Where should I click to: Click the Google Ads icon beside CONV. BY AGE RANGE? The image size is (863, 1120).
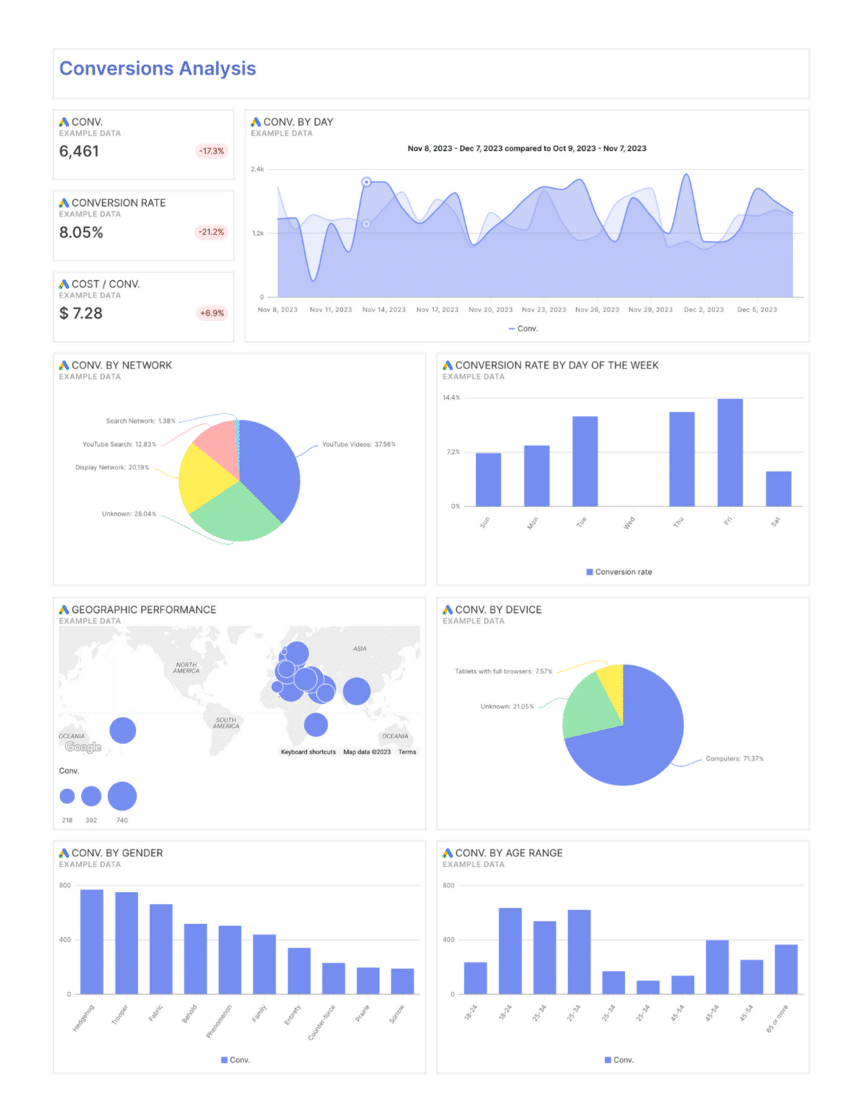click(x=447, y=853)
